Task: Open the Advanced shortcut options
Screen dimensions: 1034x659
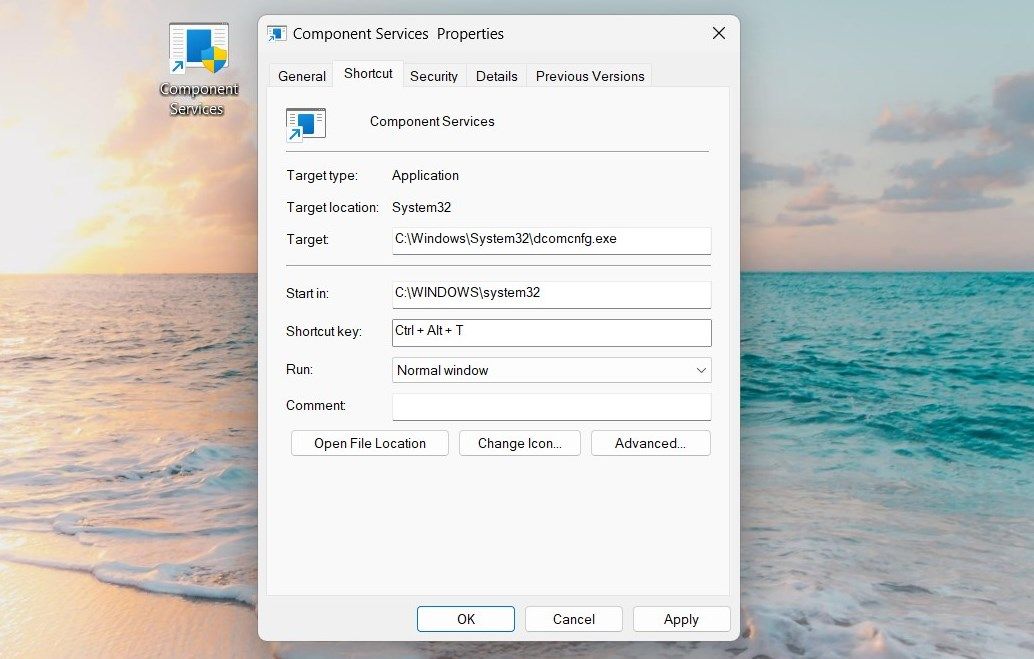Action: pos(650,443)
